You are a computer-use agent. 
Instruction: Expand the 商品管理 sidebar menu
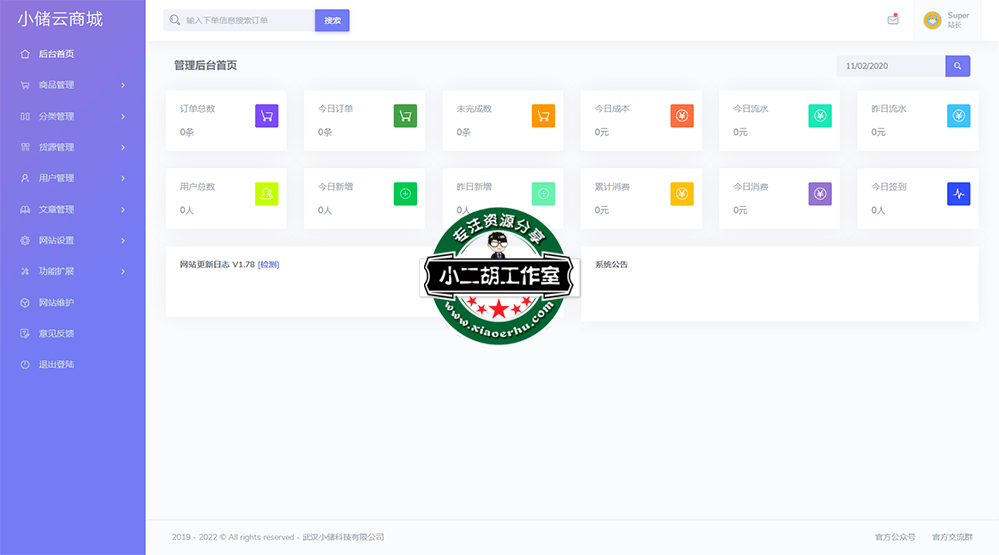point(72,85)
